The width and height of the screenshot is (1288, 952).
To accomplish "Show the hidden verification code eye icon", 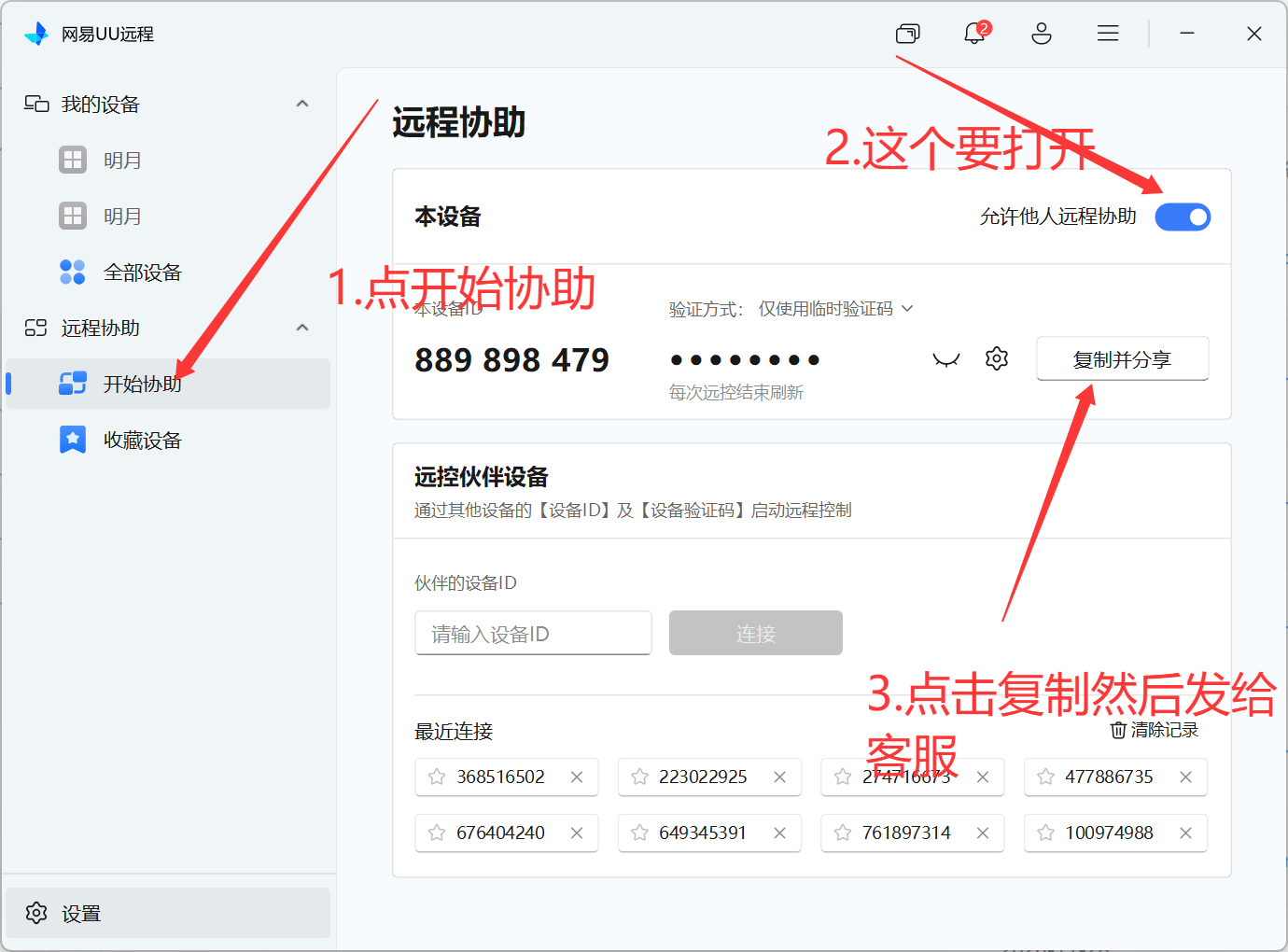I will [946, 359].
